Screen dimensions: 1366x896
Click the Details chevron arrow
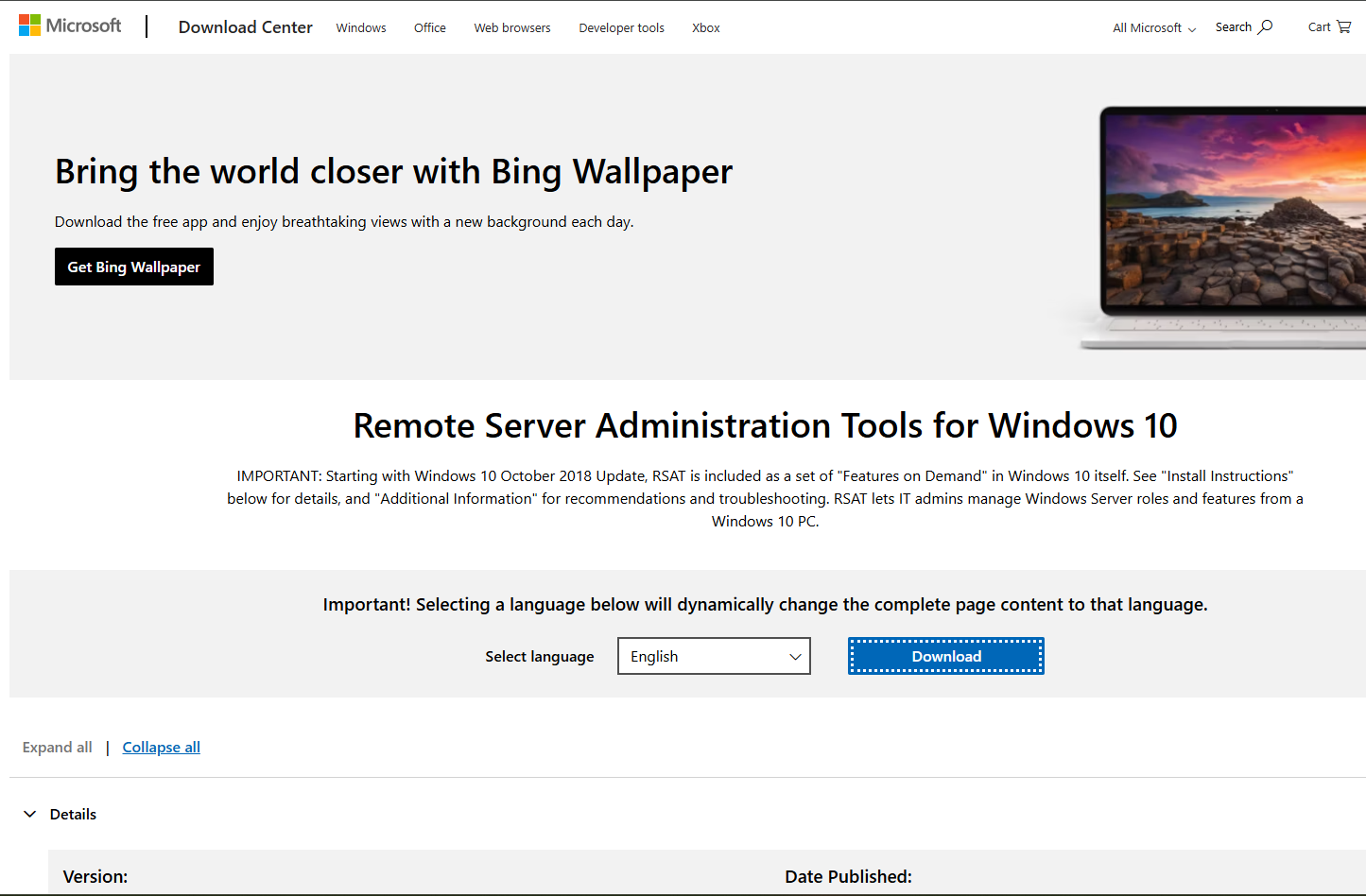coord(28,814)
